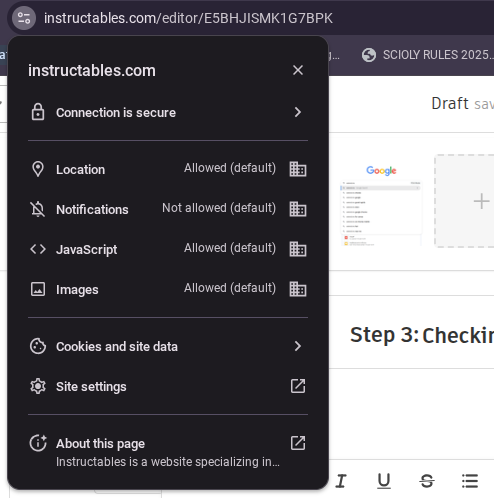Click the padlock icon beside Connection is secure
The height and width of the screenshot is (498, 494).
tap(38, 112)
